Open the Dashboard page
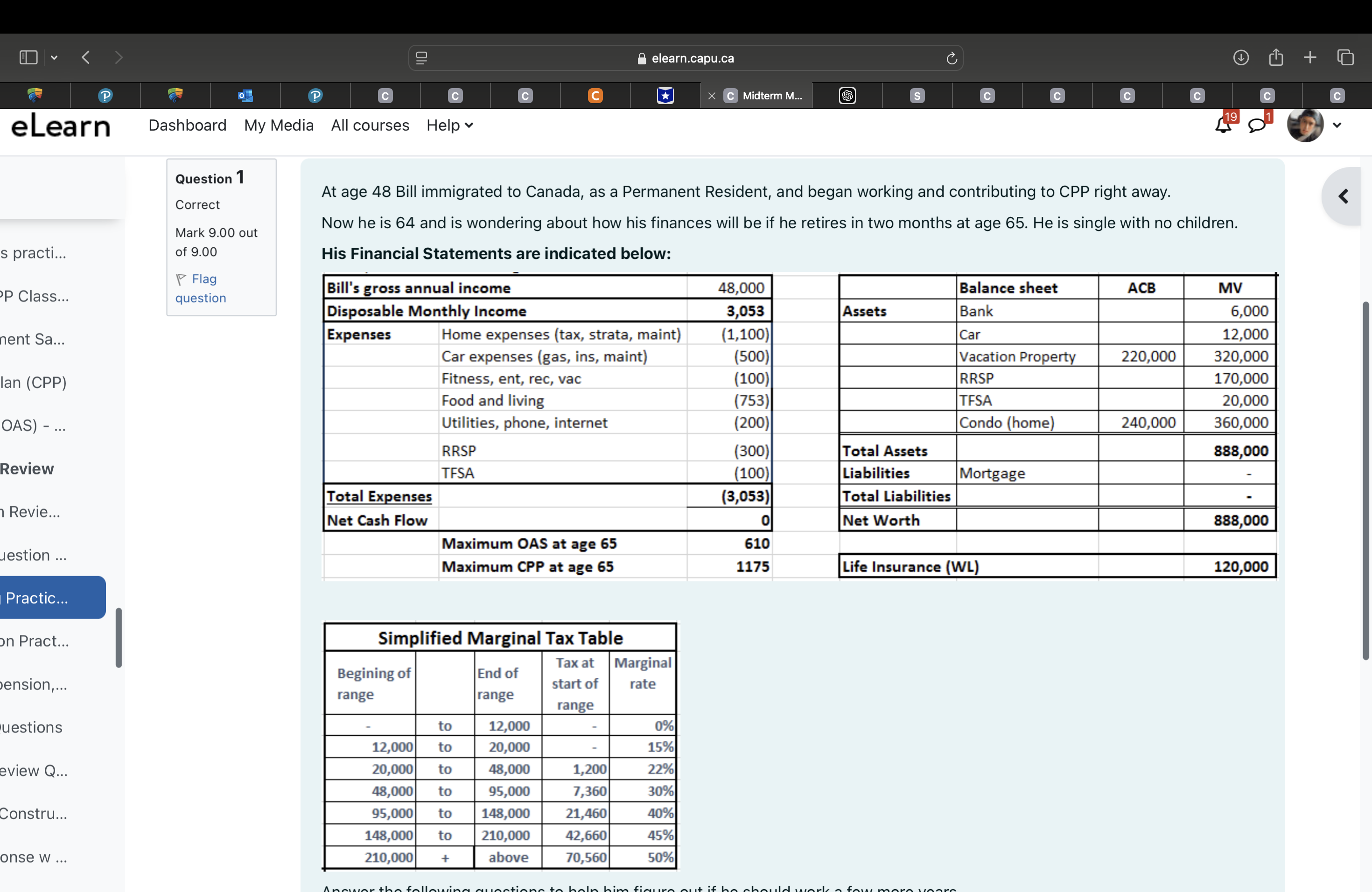 pyautogui.click(x=187, y=125)
